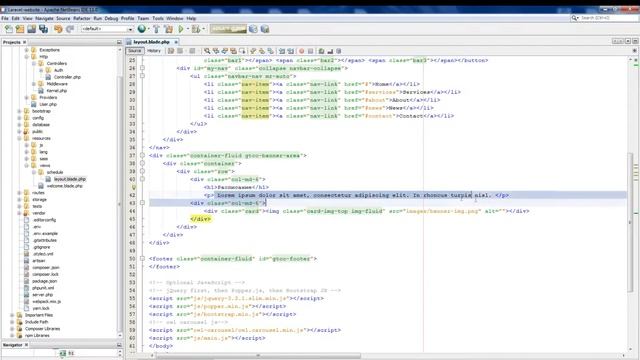
Task: Click the Toggle Highlight Search icon
Action: coord(233,51)
